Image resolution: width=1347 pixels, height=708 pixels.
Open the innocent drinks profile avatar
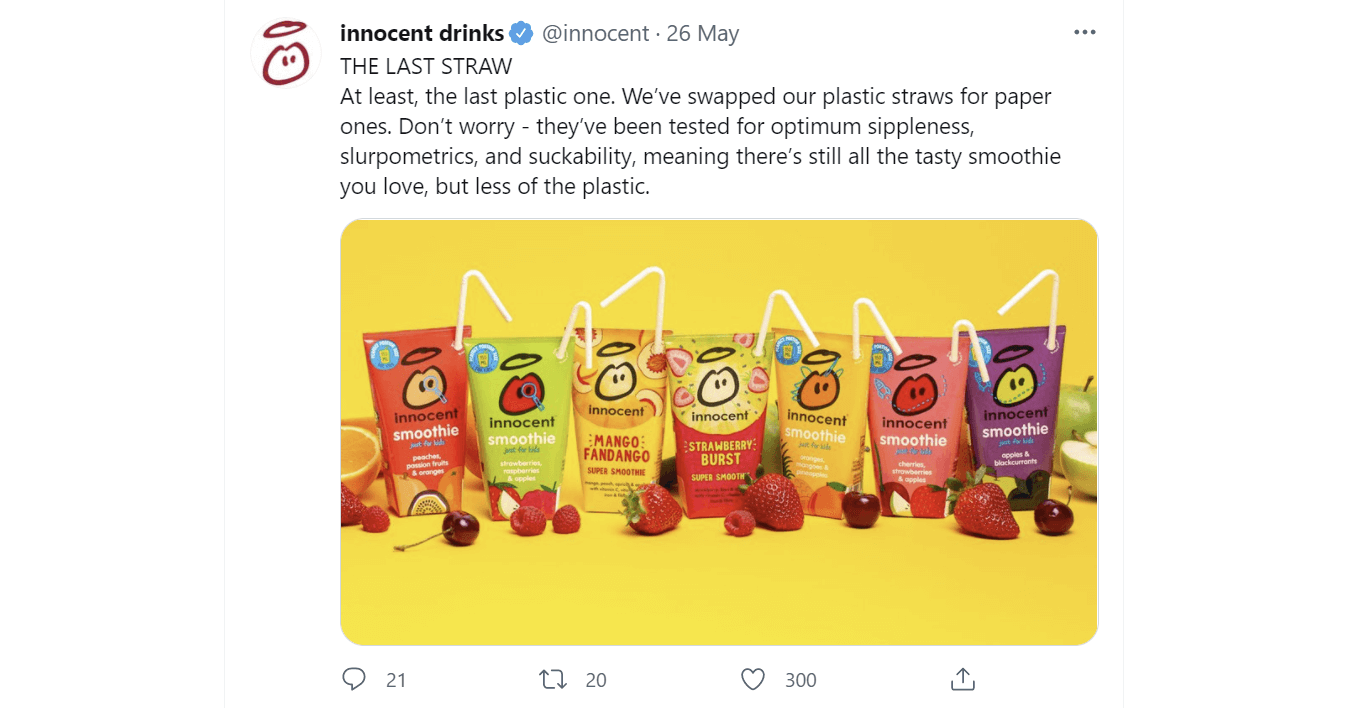(284, 56)
